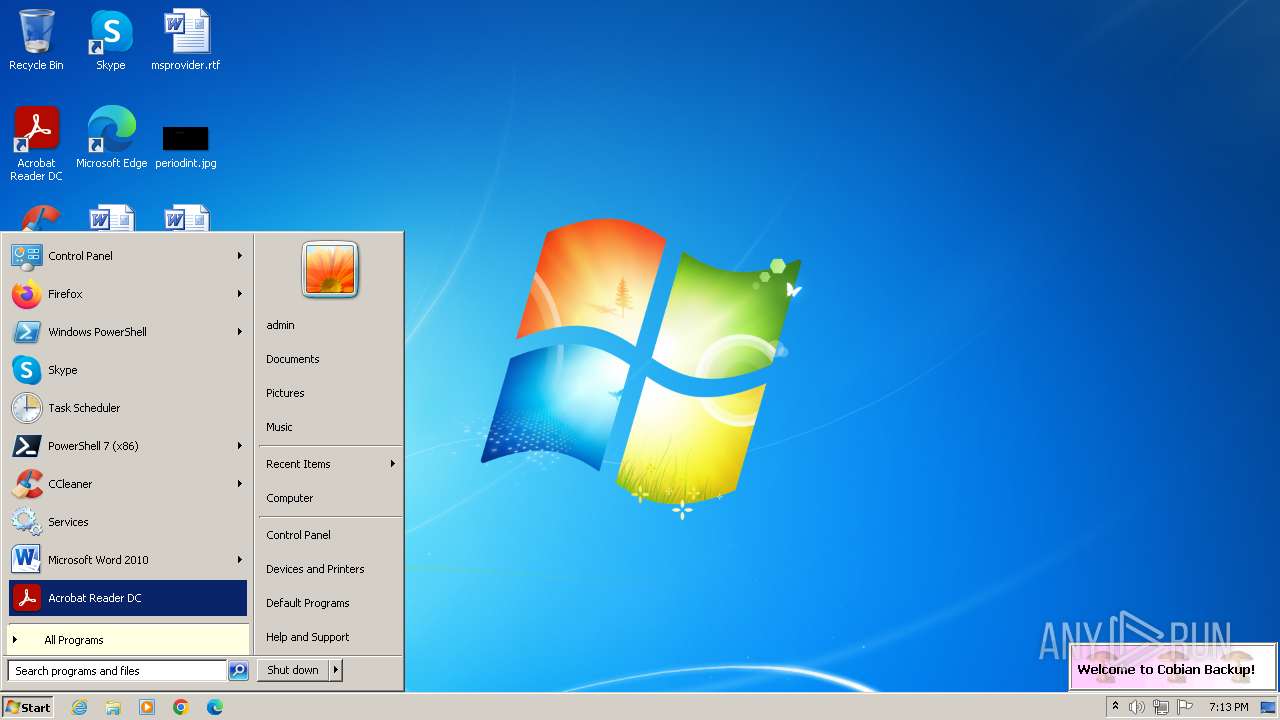Image resolution: width=1280 pixels, height=720 pixels.
Task: Click the CCleaner icon in Start menu
Action: (x=27, y=484)
